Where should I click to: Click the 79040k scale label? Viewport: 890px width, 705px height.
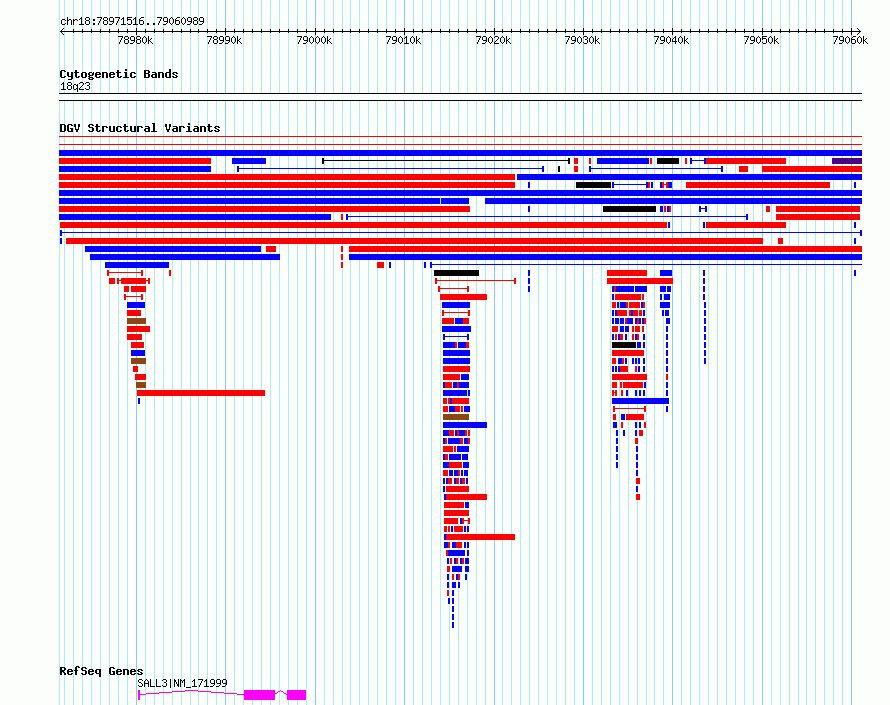coord(671,40)
